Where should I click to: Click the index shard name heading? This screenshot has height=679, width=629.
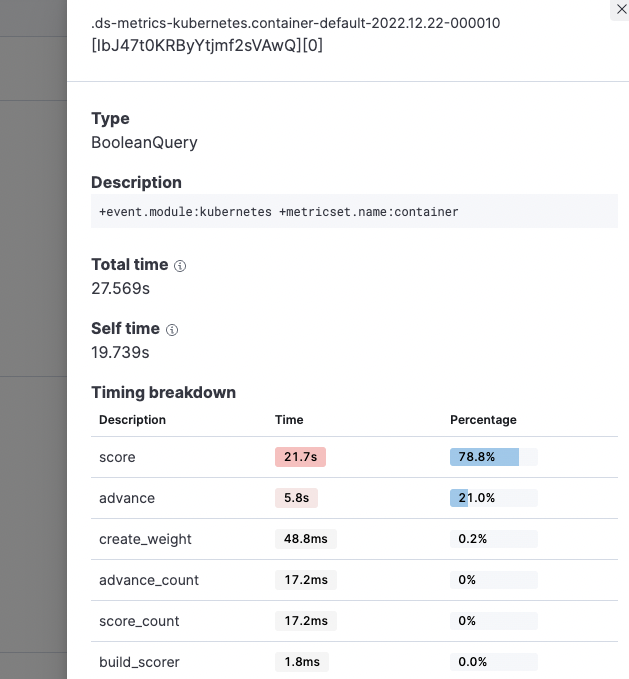[296, 34]
